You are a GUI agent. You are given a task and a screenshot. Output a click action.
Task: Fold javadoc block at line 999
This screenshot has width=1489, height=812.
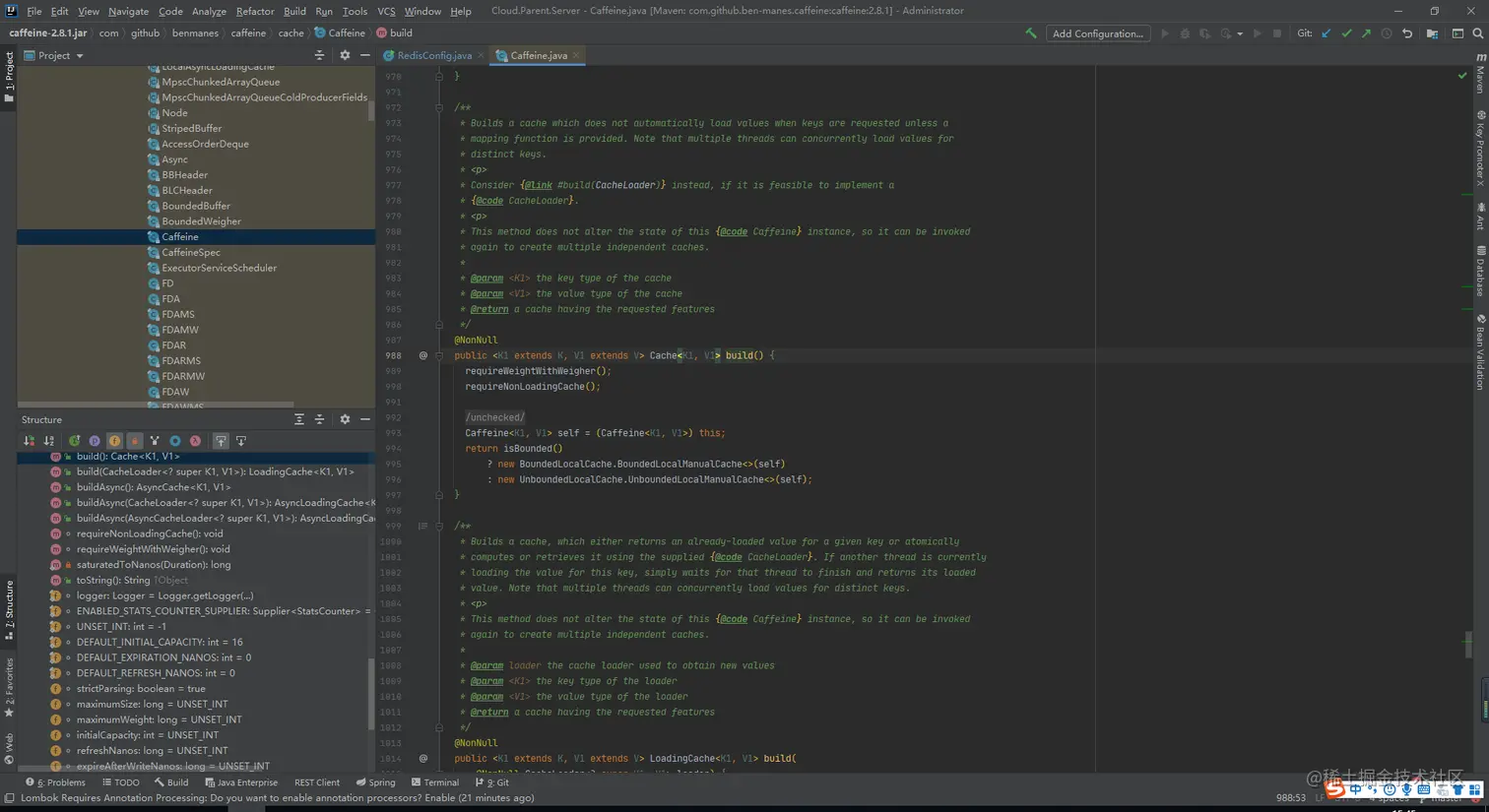tap(439, 526)
